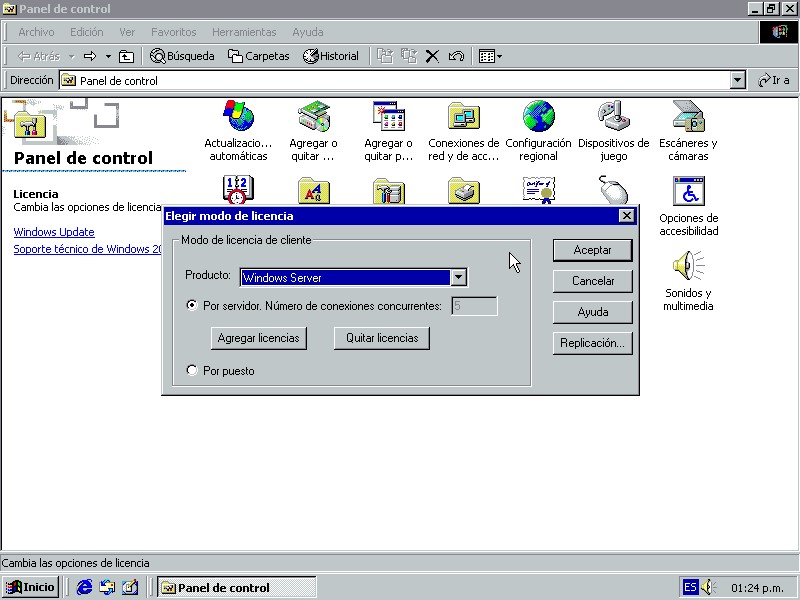800x600 pixels.
Task: Click Ir a go button
Action: 773,80
